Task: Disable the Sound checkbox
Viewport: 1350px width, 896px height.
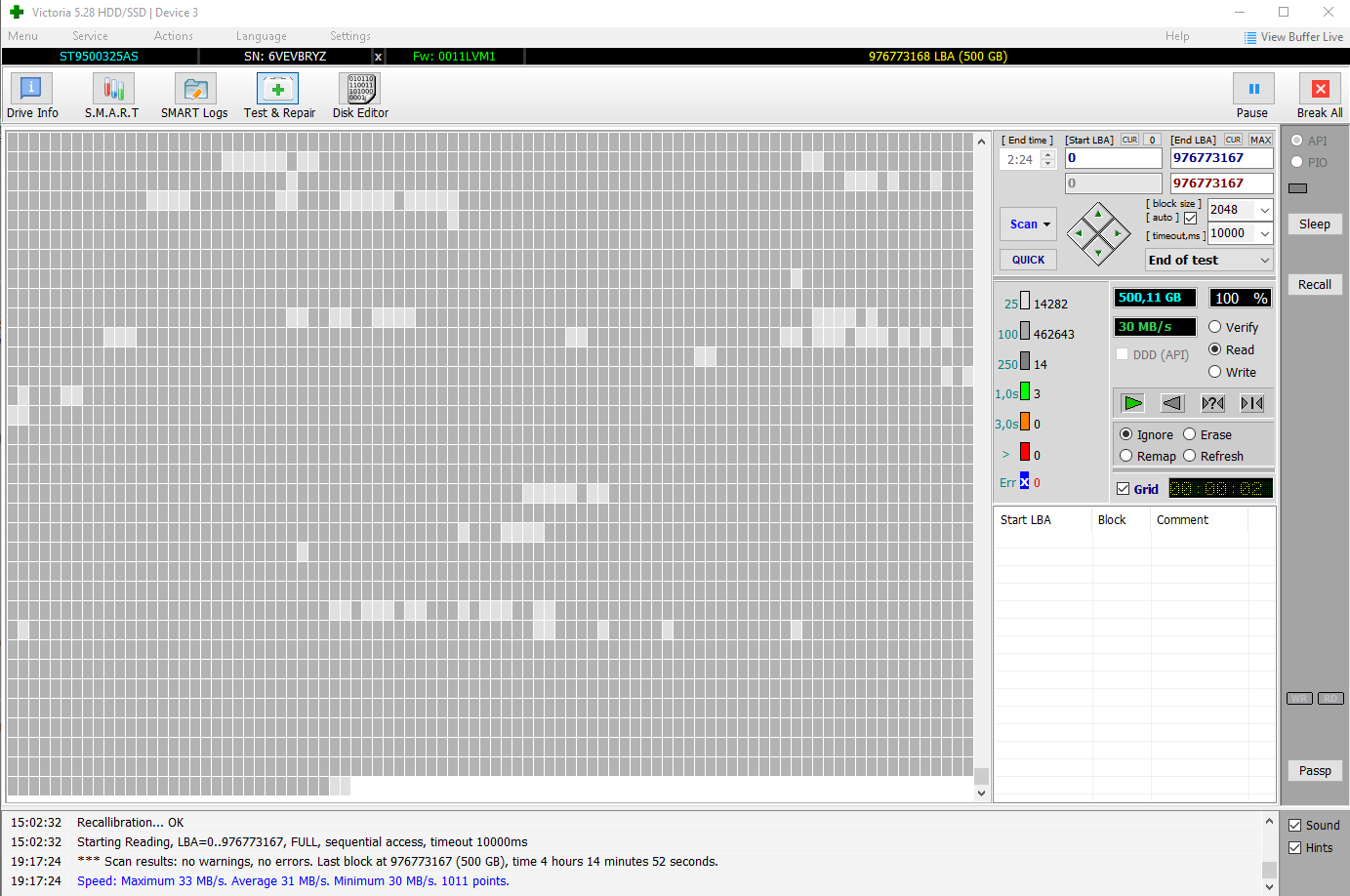Action: [1295, 826]
